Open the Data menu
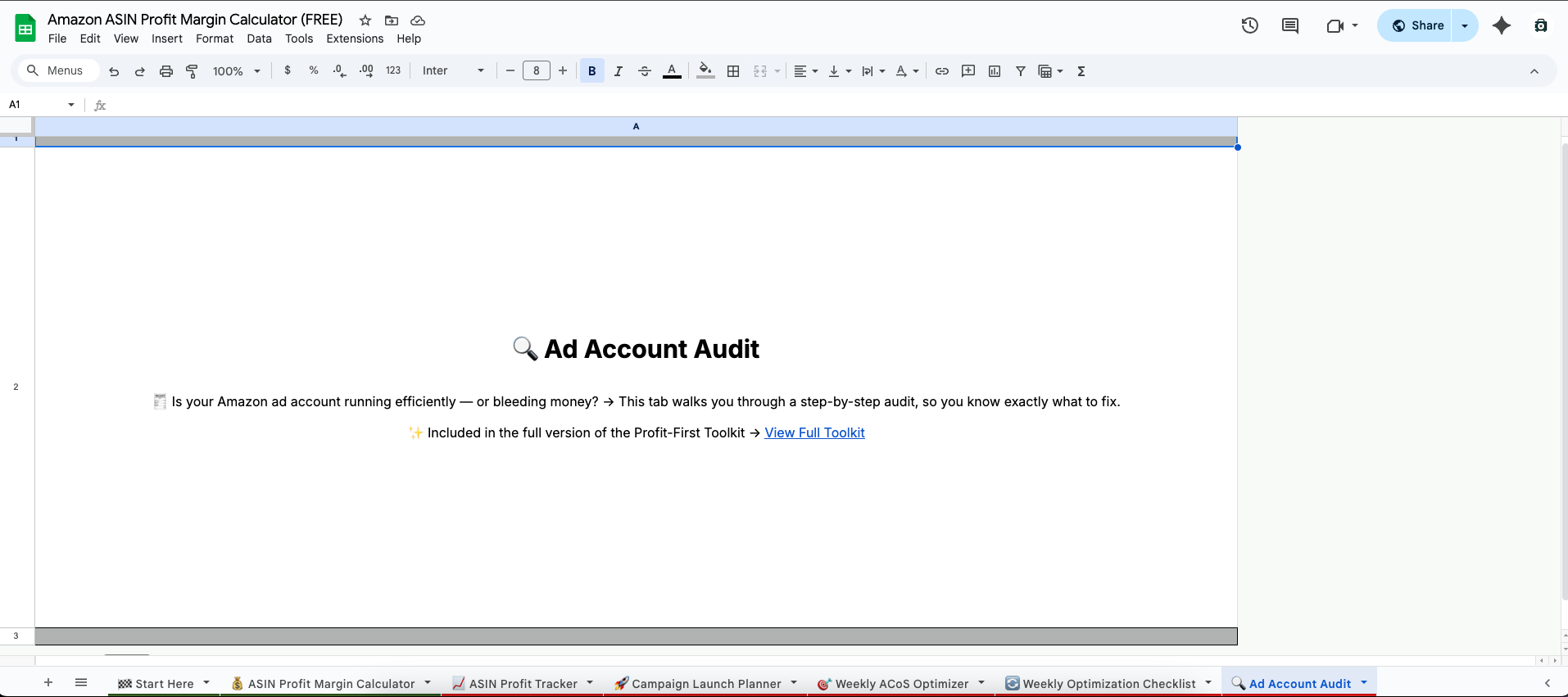 tap(259, 38)
